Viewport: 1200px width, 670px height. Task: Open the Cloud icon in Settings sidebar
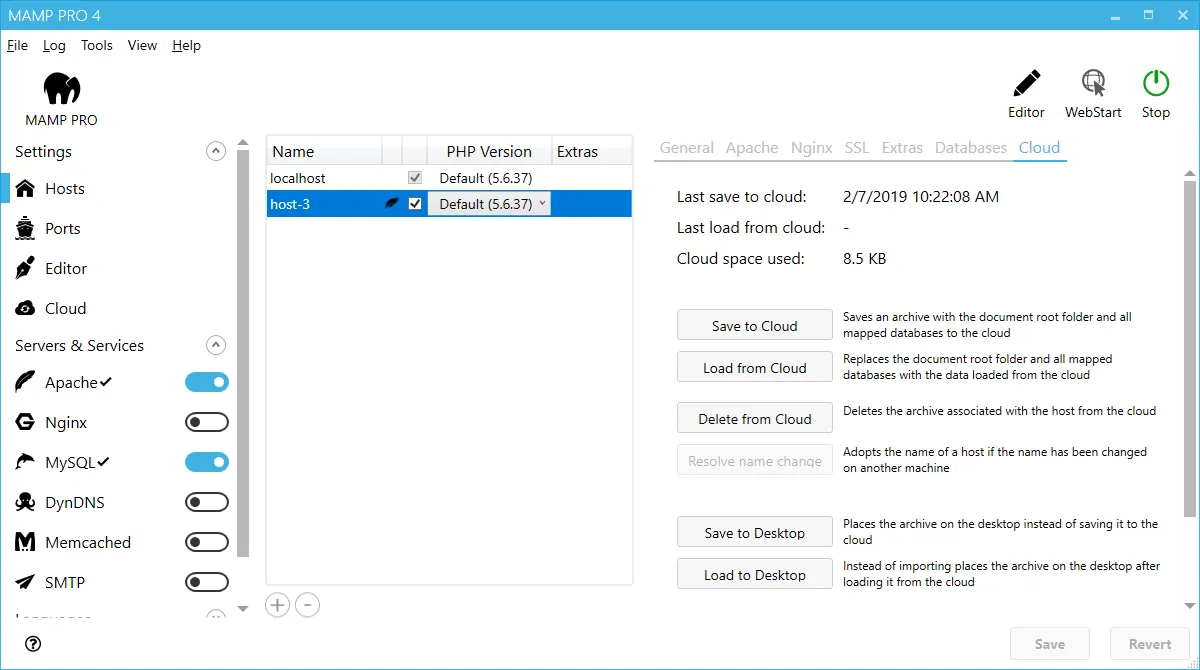[x=26, y=308]
